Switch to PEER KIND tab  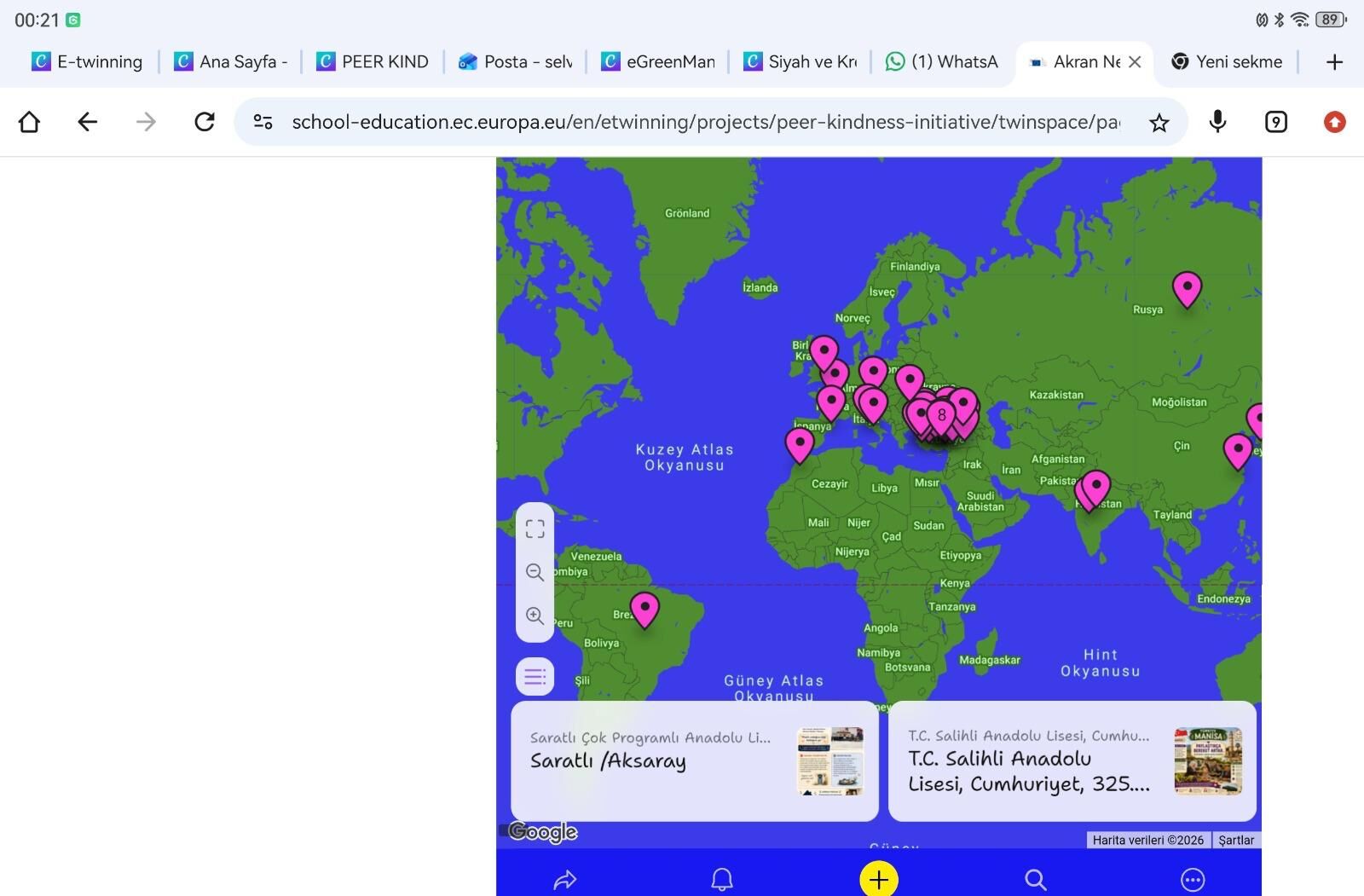coord(373,61)
